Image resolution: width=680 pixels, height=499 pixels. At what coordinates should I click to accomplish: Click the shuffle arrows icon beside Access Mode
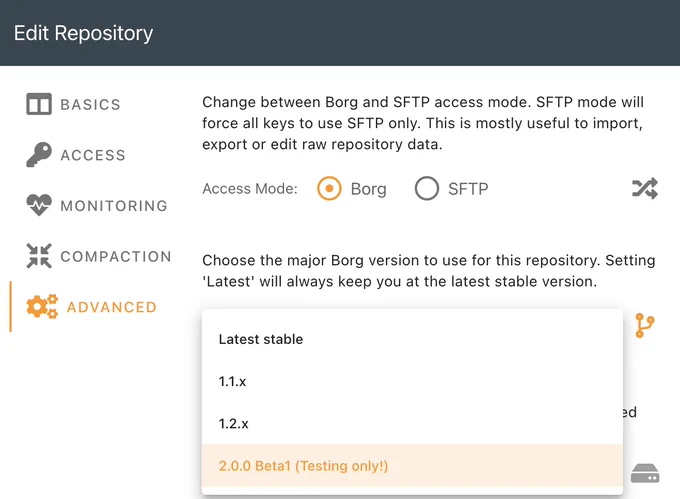coord(645,189)
